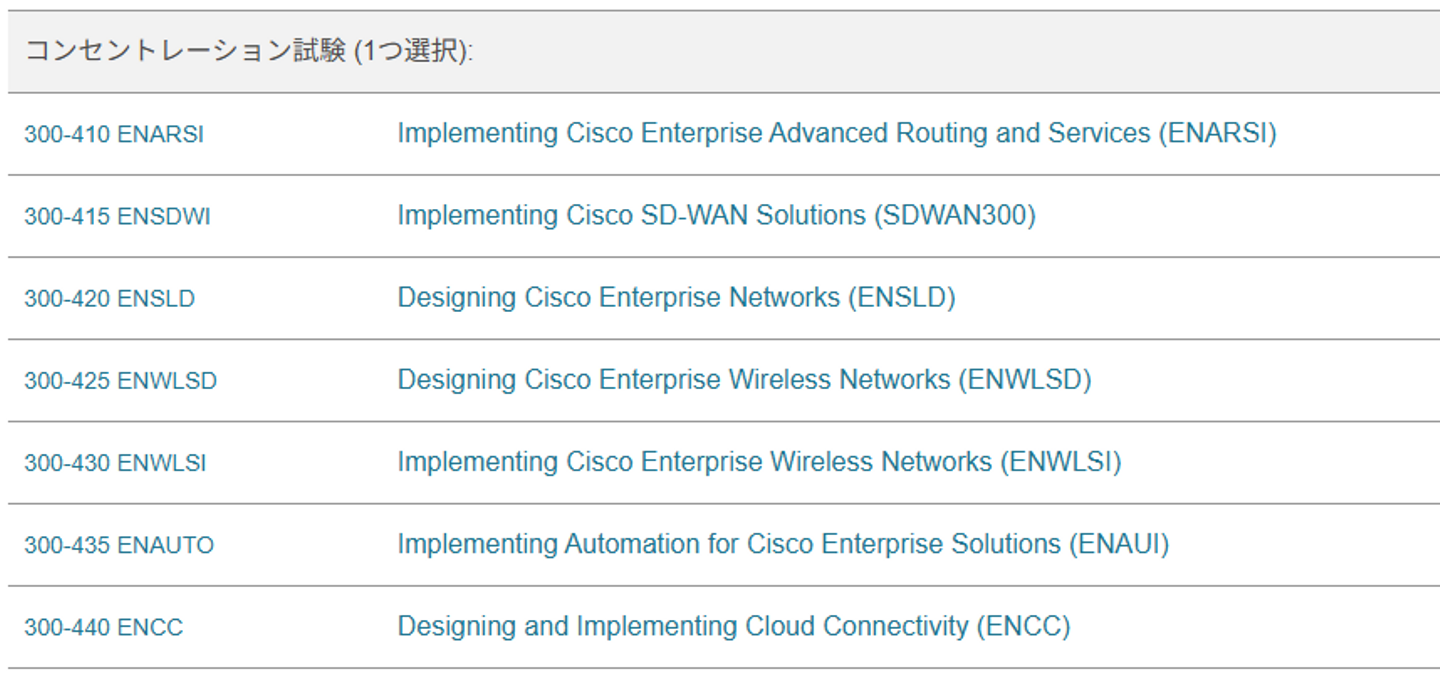
Task: Open the 300-410 ENARSI exam code link
Action: pos(114,134)
